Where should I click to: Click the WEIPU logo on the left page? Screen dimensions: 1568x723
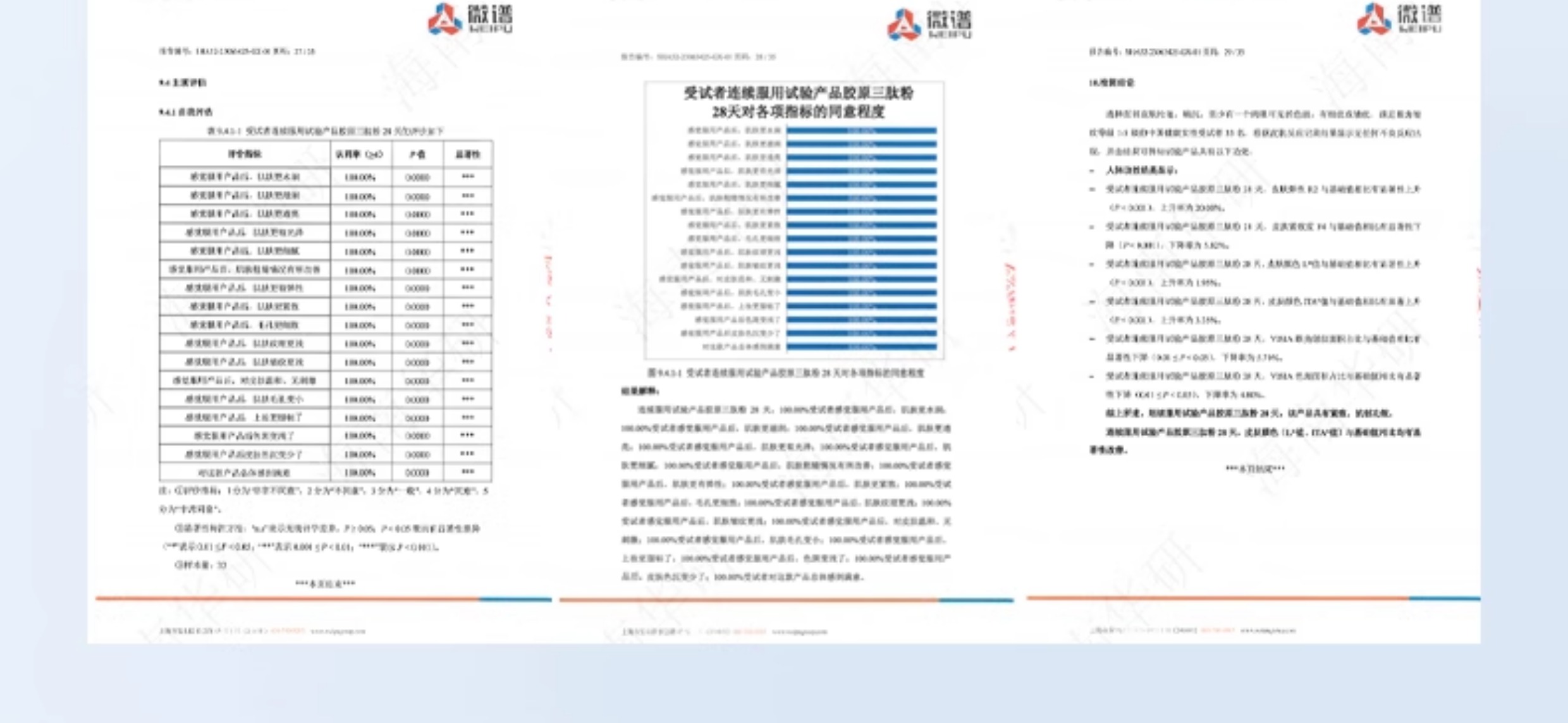tap(470, 19)
